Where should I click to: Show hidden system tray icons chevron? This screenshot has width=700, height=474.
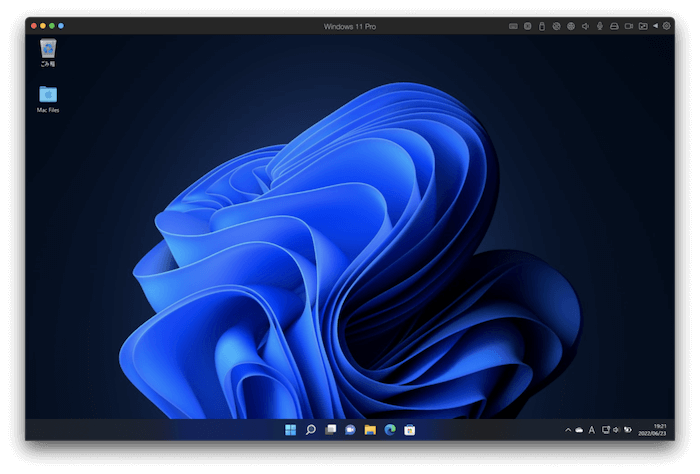click(568, 430)
